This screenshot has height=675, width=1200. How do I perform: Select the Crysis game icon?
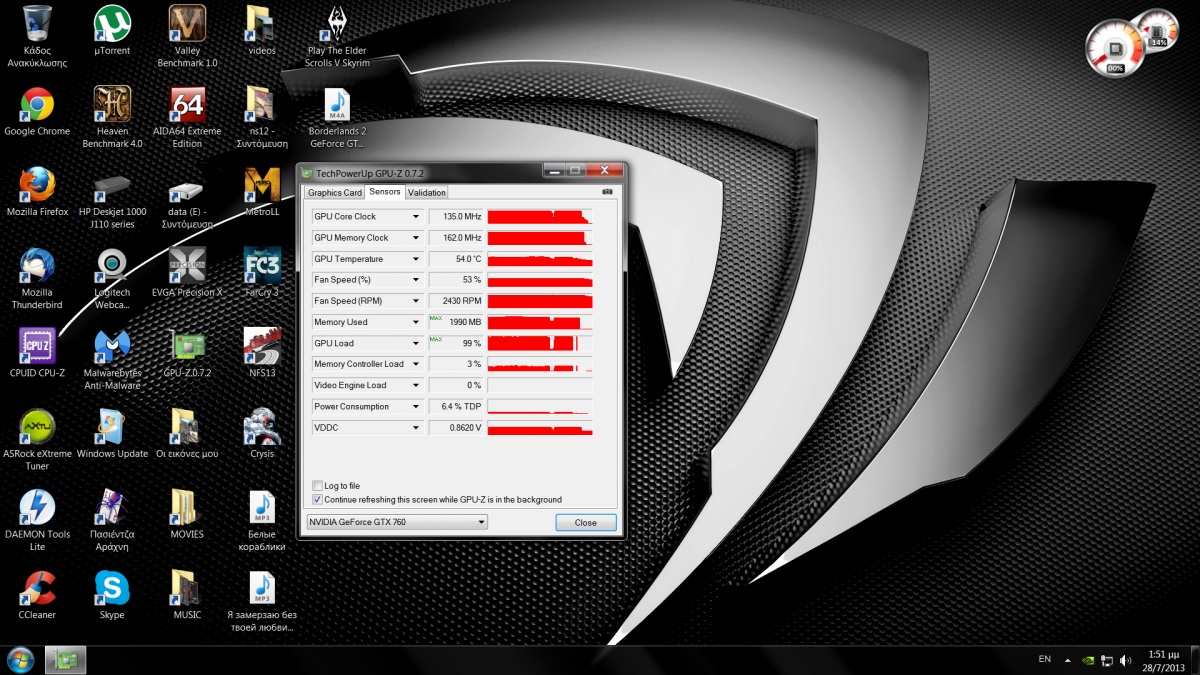tap(262, 434)
